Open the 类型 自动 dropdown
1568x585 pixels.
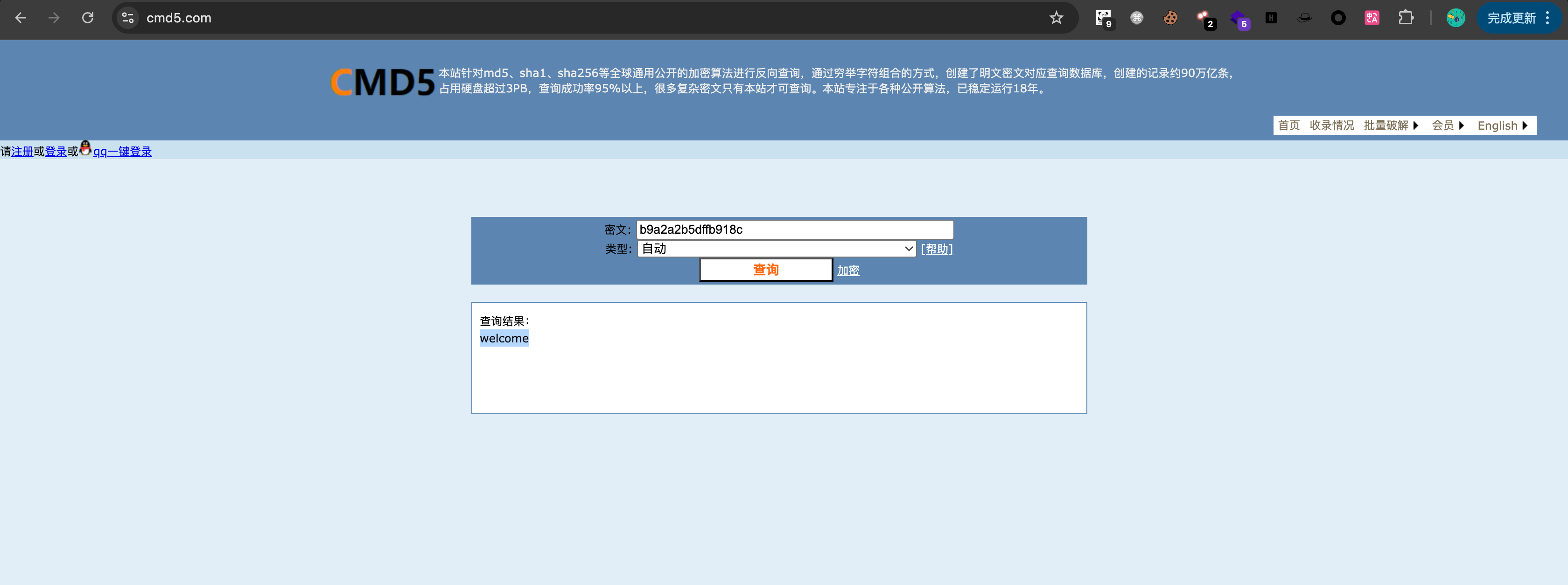click(776, 248)
